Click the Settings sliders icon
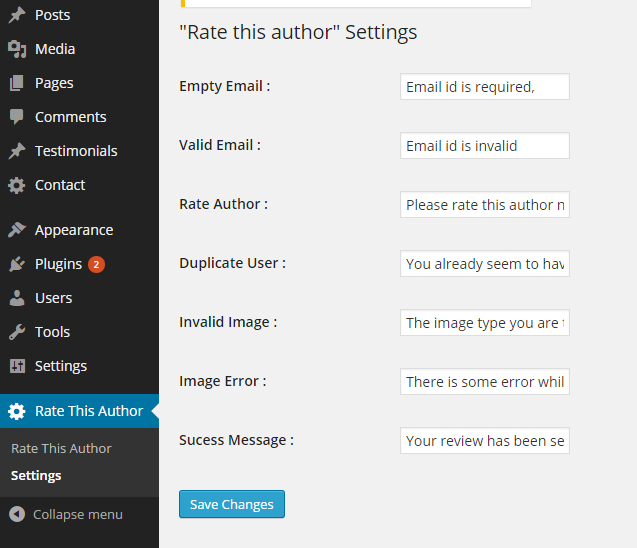The image size is (637, 548). tap(17, 366)
